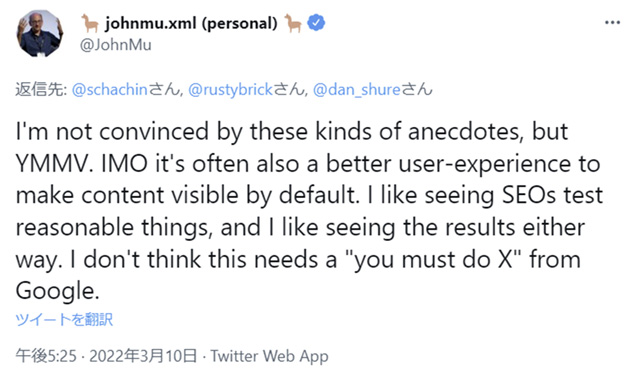This screenshot has width=635, height=375.
Task: Click the llama emoji after (personal)
Action: (293, 23)
